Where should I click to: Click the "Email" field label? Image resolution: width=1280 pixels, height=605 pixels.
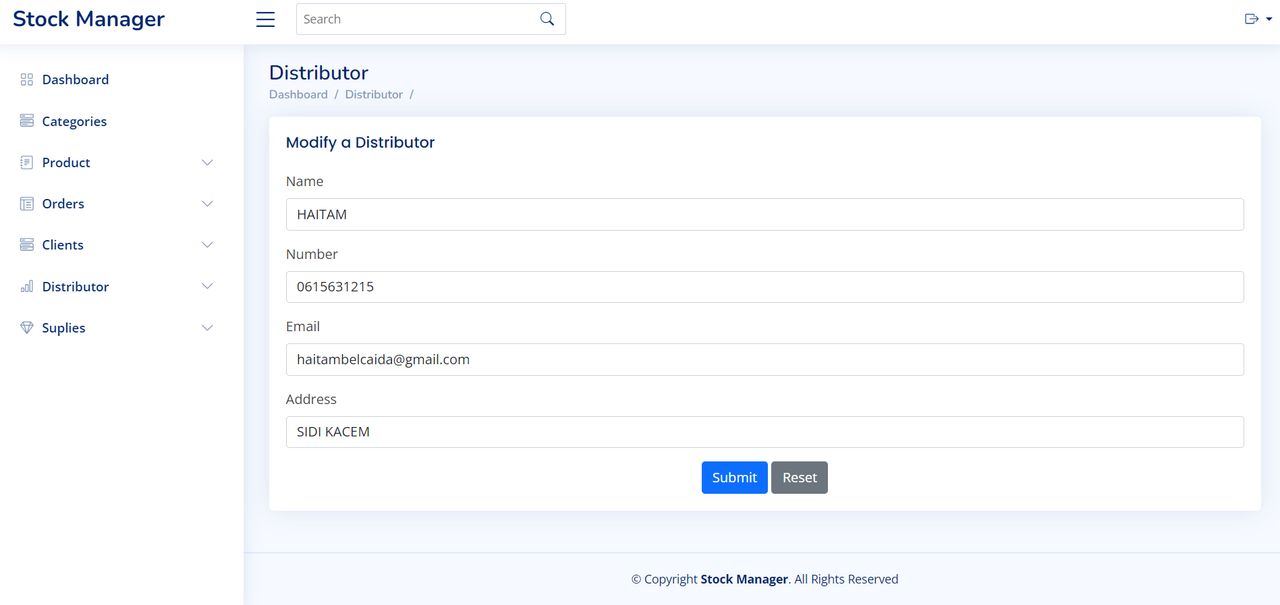(303, 326)
